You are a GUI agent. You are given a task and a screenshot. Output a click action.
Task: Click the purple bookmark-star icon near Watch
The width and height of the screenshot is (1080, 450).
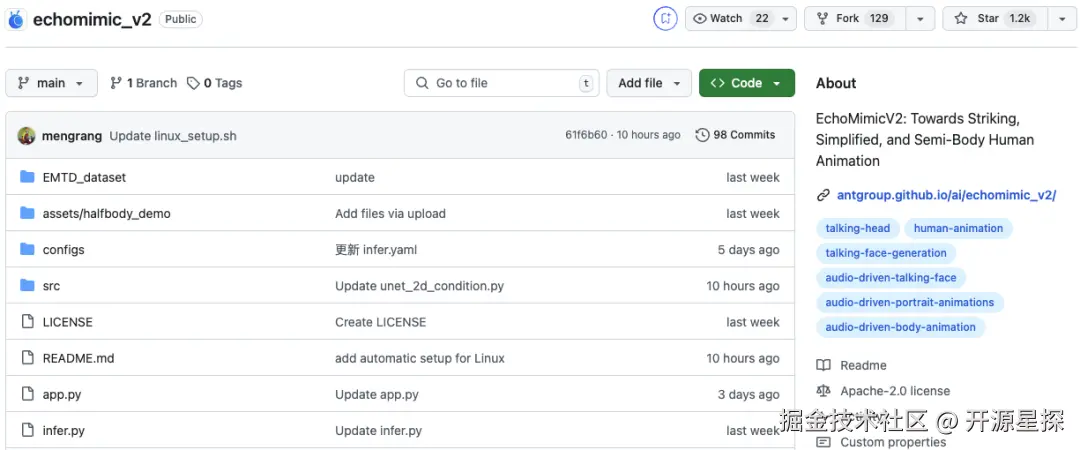(x=665, y=18)
